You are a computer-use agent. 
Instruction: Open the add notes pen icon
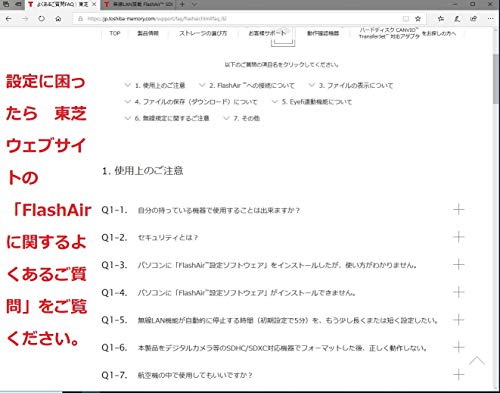(x=457, y=19)
